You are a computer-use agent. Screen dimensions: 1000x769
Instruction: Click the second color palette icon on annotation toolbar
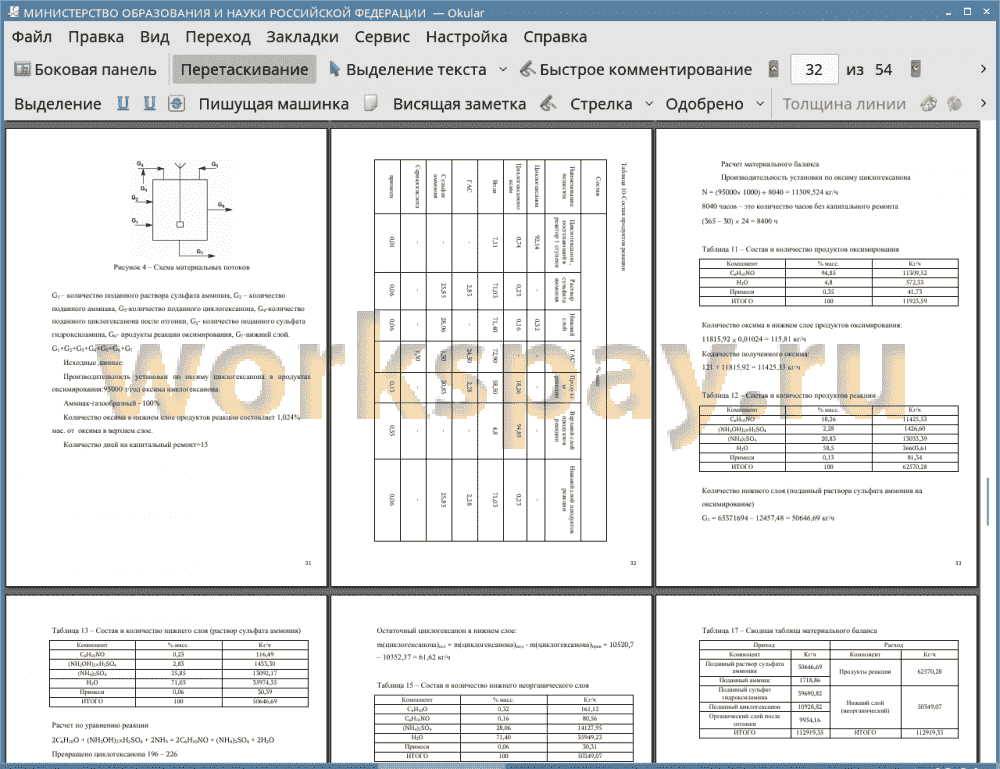[954, 103]
